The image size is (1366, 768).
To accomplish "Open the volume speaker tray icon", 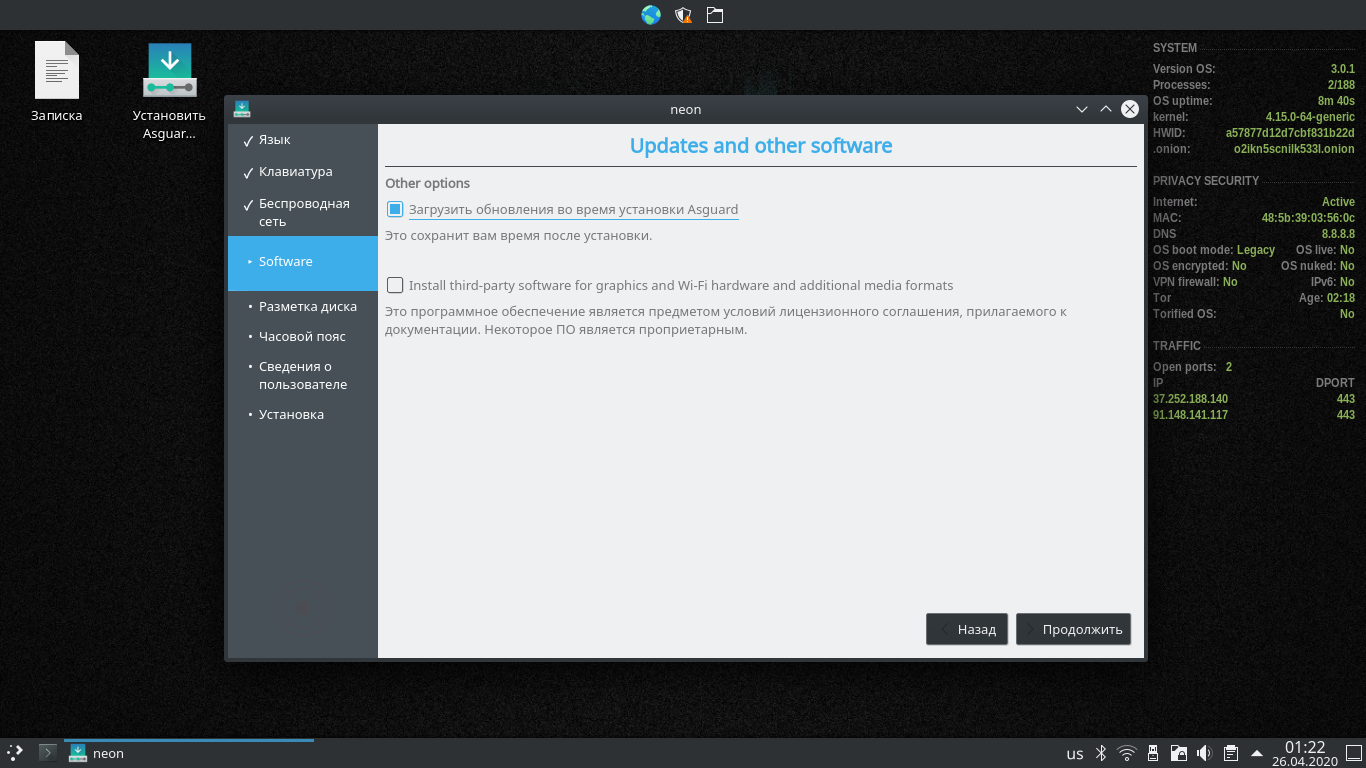I will [1205, 754].
